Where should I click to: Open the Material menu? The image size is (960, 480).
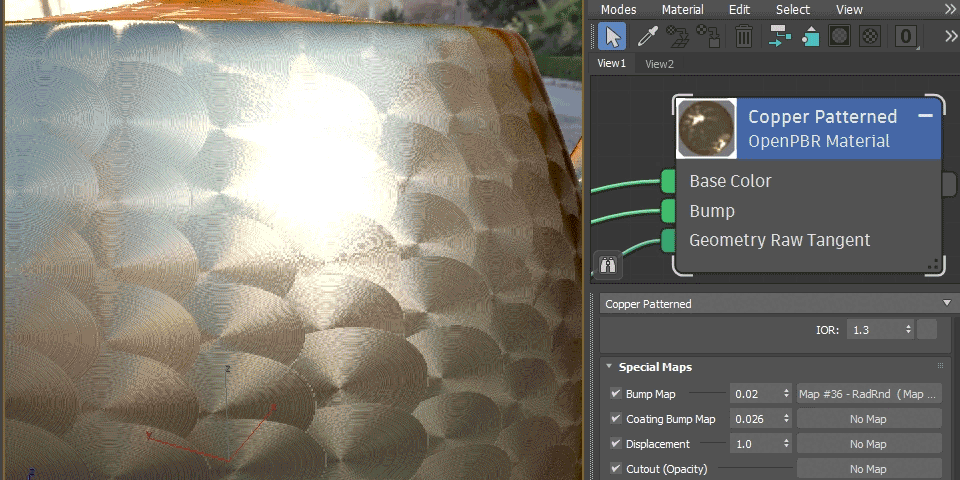[x=682, y=9]
